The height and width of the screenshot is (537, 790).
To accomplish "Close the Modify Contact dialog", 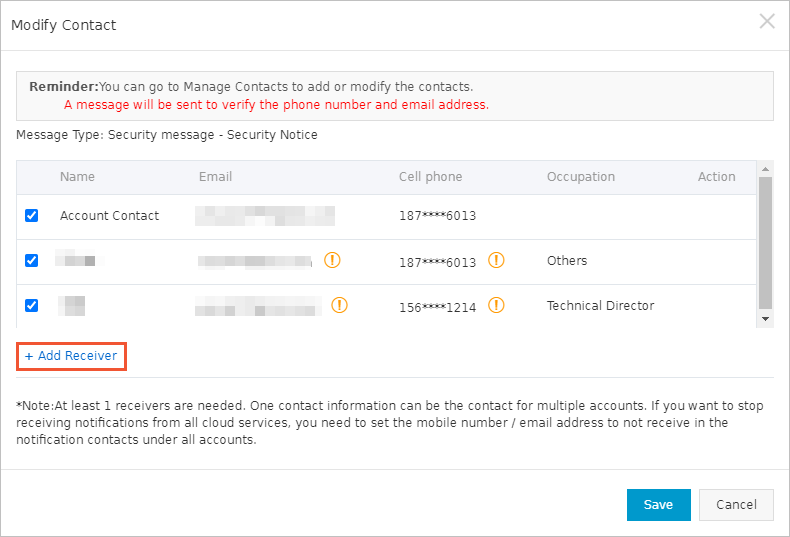I will (767, 22).
